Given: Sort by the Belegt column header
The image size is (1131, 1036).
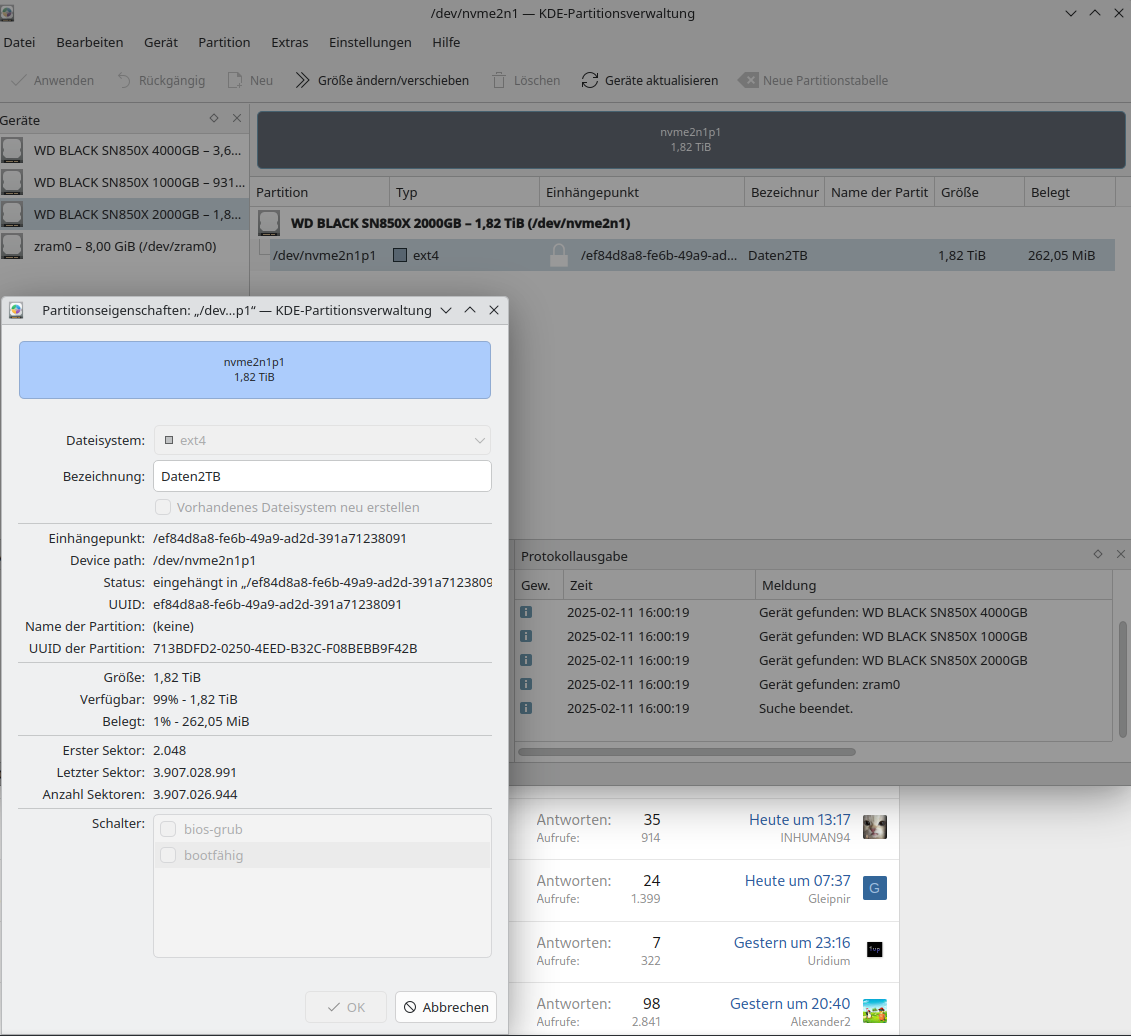Looking at the screenshot, I should coord(1069,193).
